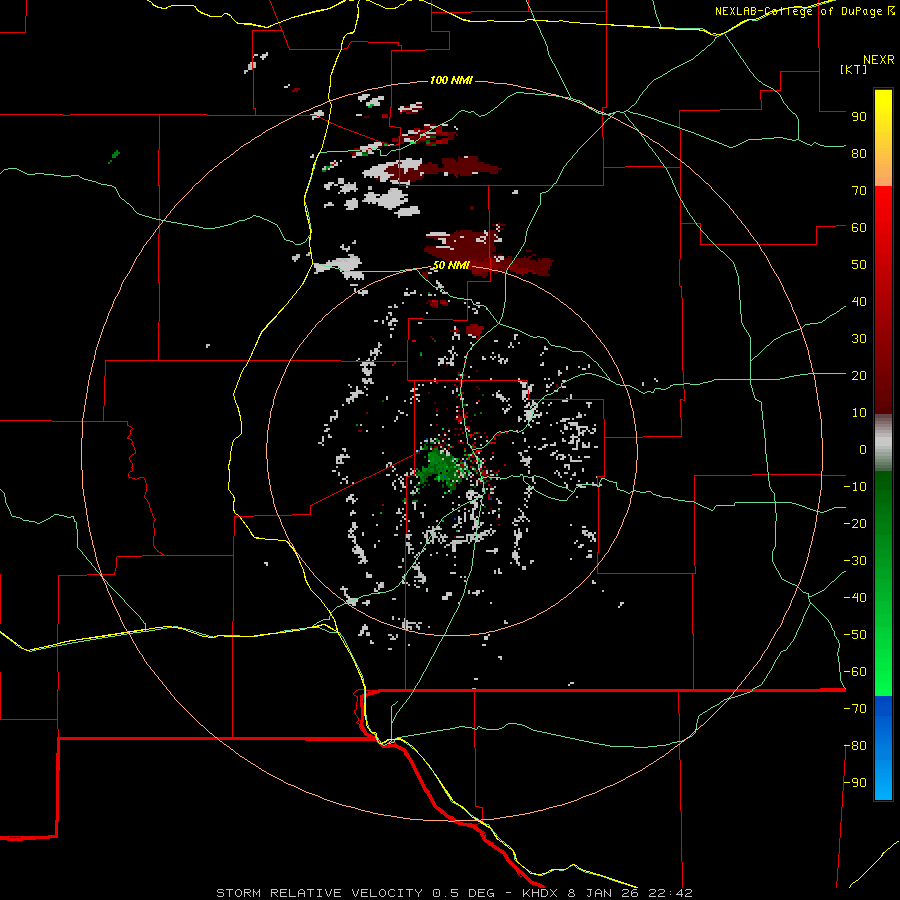This screenshot has height=900, width=900.
Task: Select positive 80 on the velocity scale
Action: pyautogui.click(x=859, y=153)
